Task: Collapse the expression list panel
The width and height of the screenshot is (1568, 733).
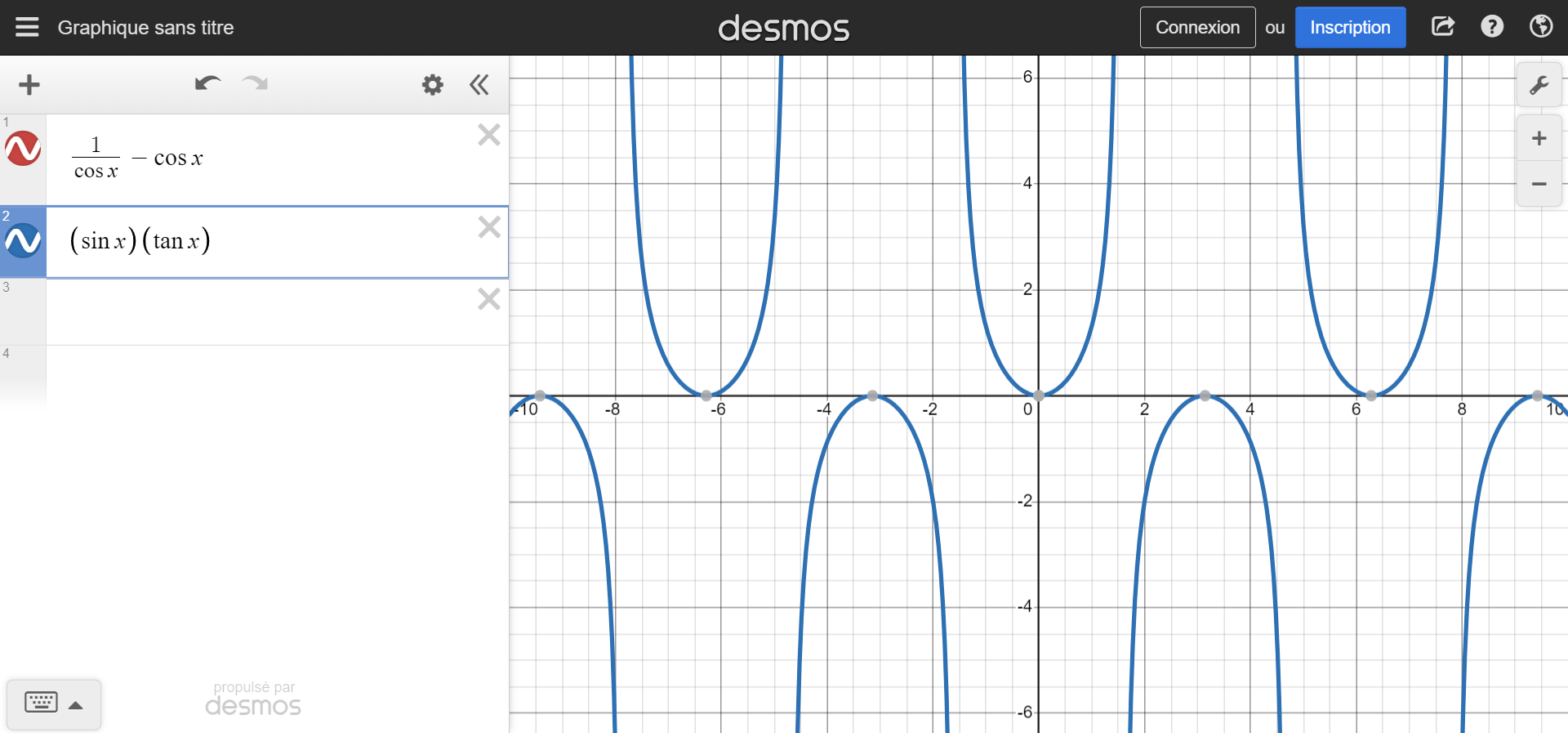Action: pos(479,85)
